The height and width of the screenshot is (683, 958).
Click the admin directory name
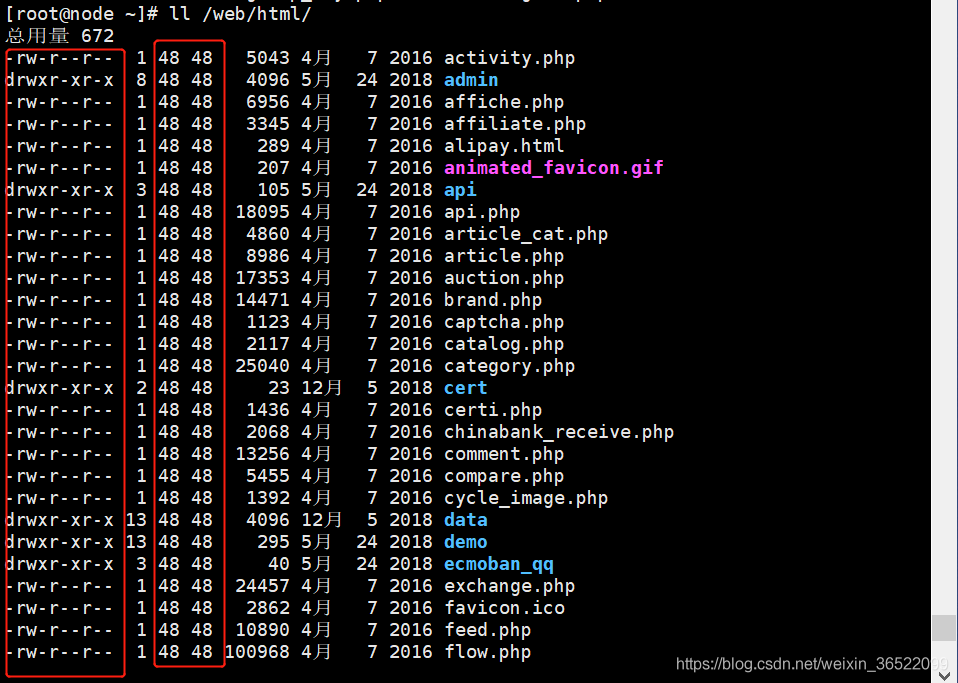pyautogui.click(x=470, y=80)
